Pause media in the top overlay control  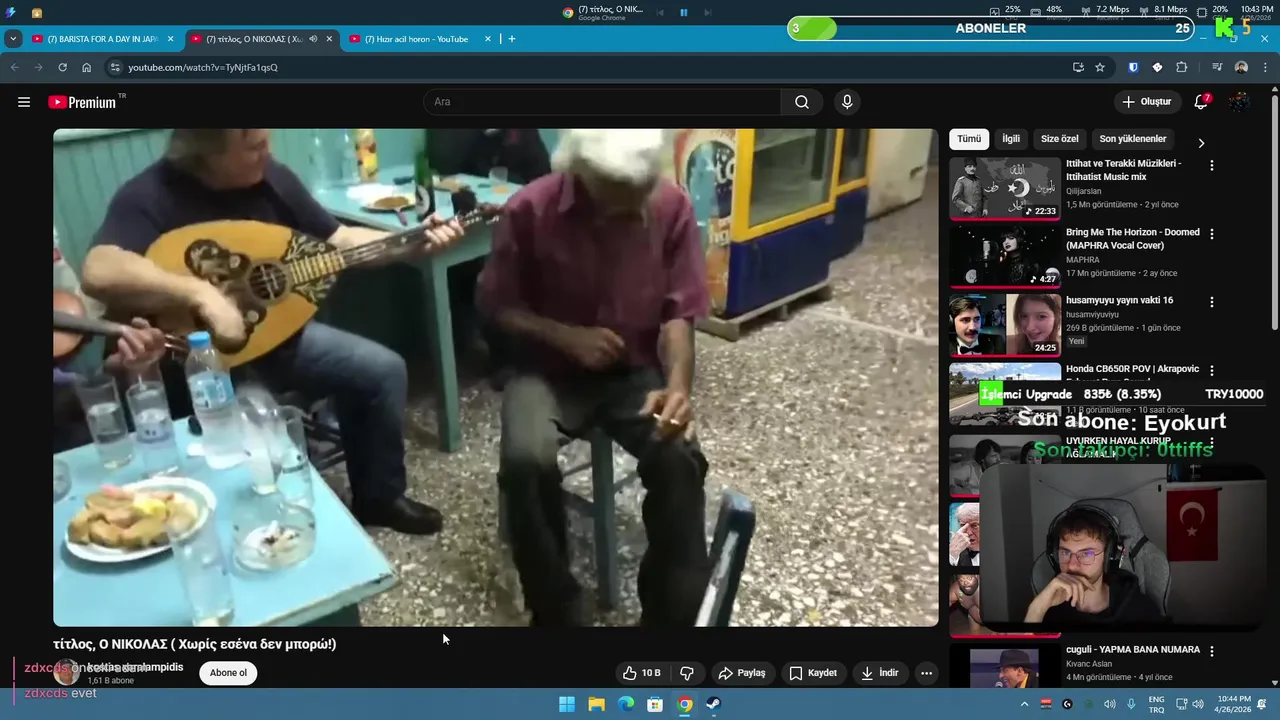click(684, 12)
